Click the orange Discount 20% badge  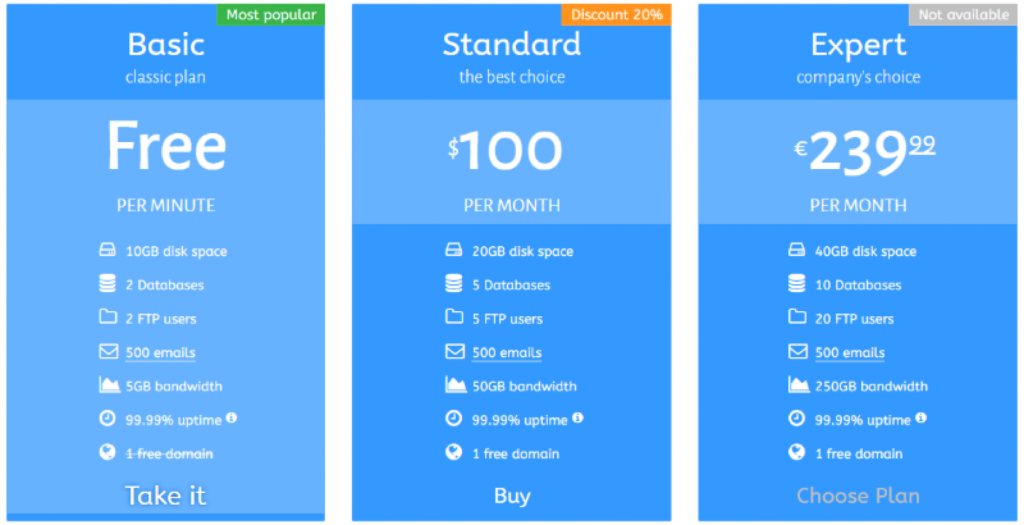click(x=616, y=14)
